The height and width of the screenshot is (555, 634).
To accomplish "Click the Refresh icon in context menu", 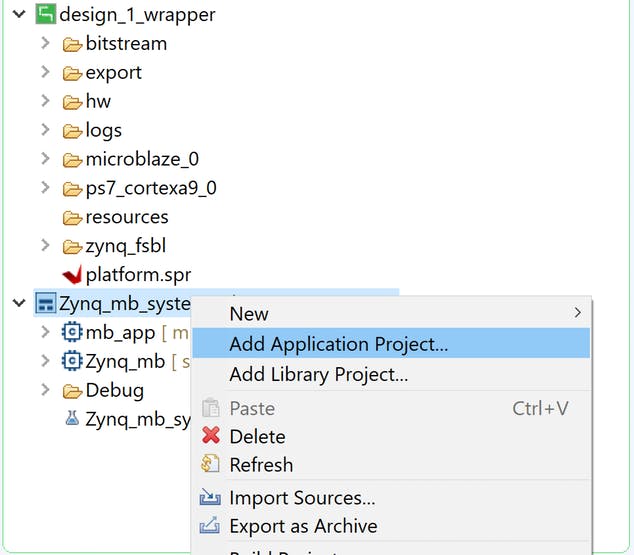I will (x=211, y=465).
